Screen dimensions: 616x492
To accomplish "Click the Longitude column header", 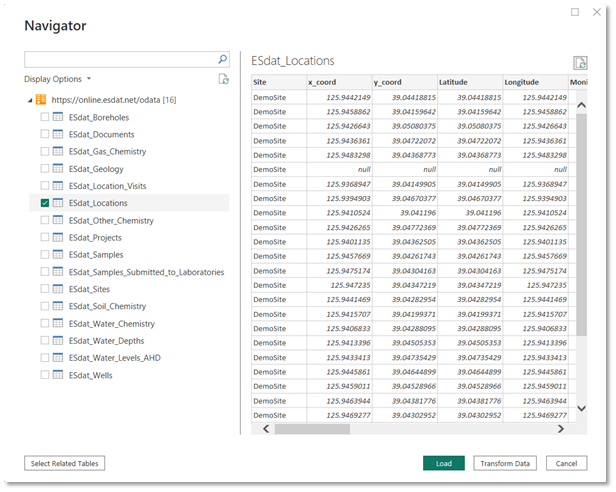I will (535, 82).
